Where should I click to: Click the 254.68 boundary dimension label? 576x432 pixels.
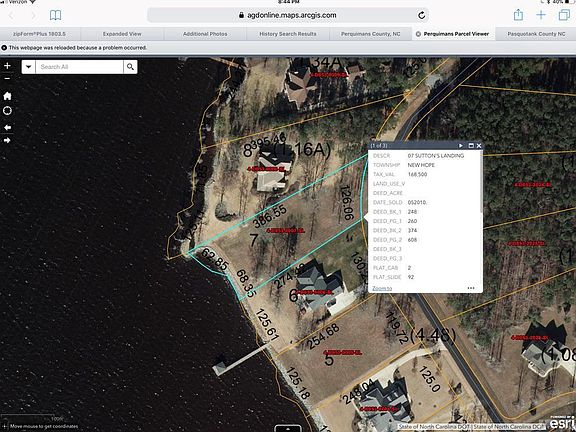[x=323, y=337]
